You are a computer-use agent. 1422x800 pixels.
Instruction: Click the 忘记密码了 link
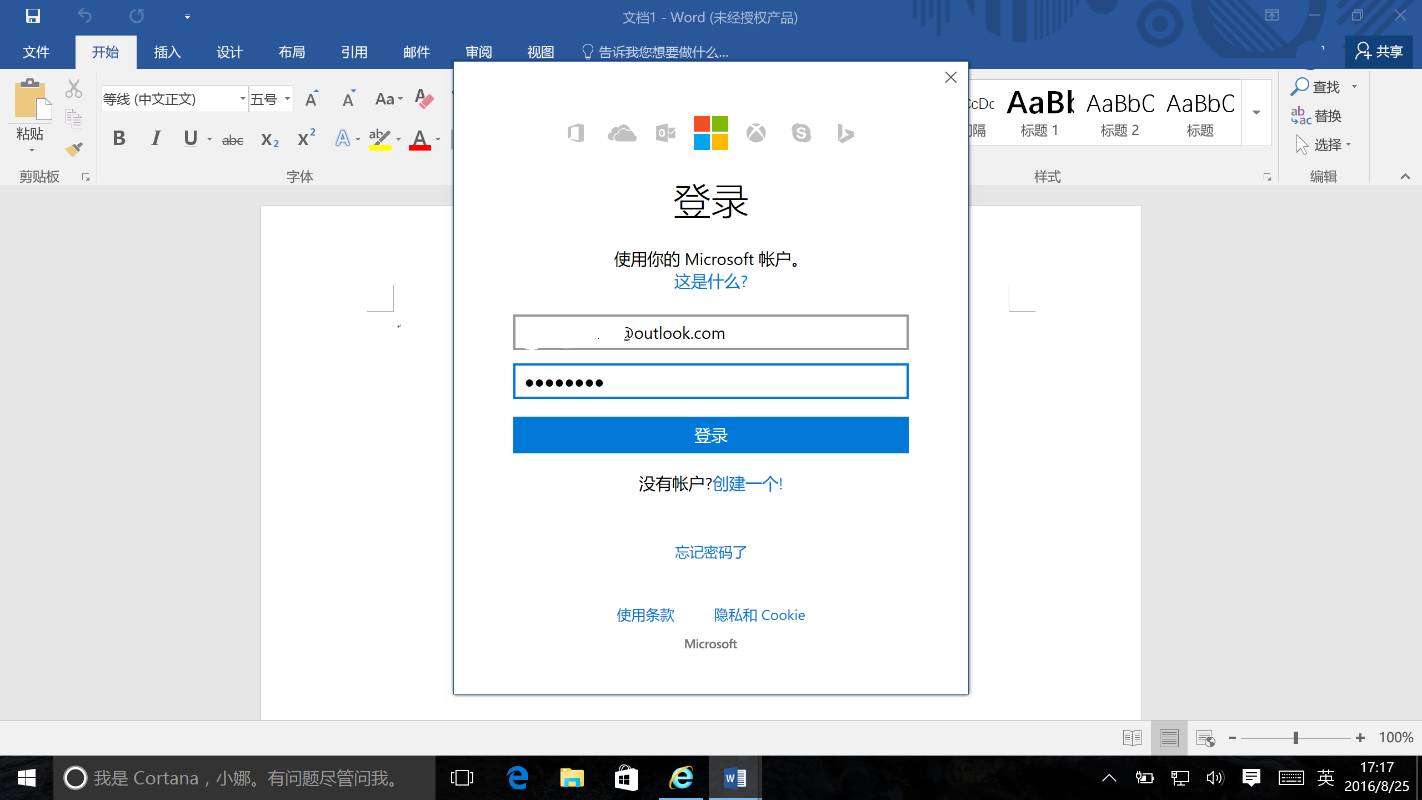click(x=710, y=551)
